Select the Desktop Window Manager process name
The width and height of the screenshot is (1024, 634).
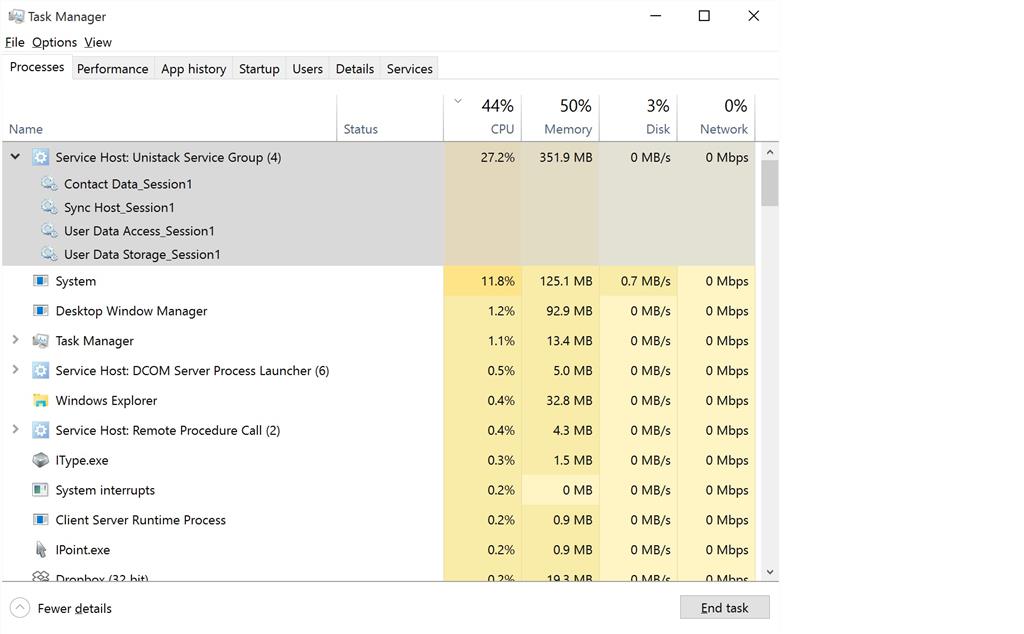(131, 311)
